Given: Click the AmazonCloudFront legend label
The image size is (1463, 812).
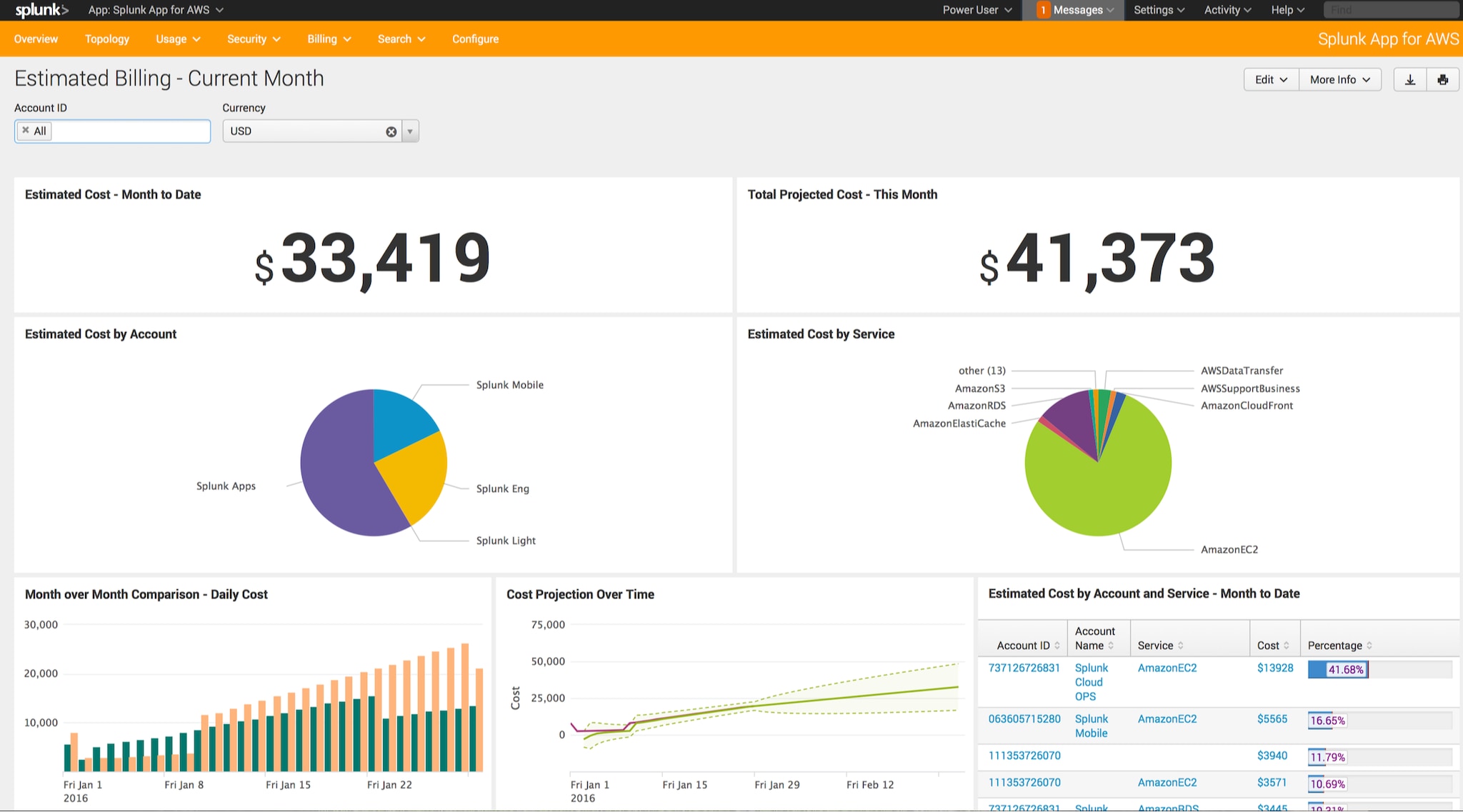Looking at the screenshot, I should 1247,406.
